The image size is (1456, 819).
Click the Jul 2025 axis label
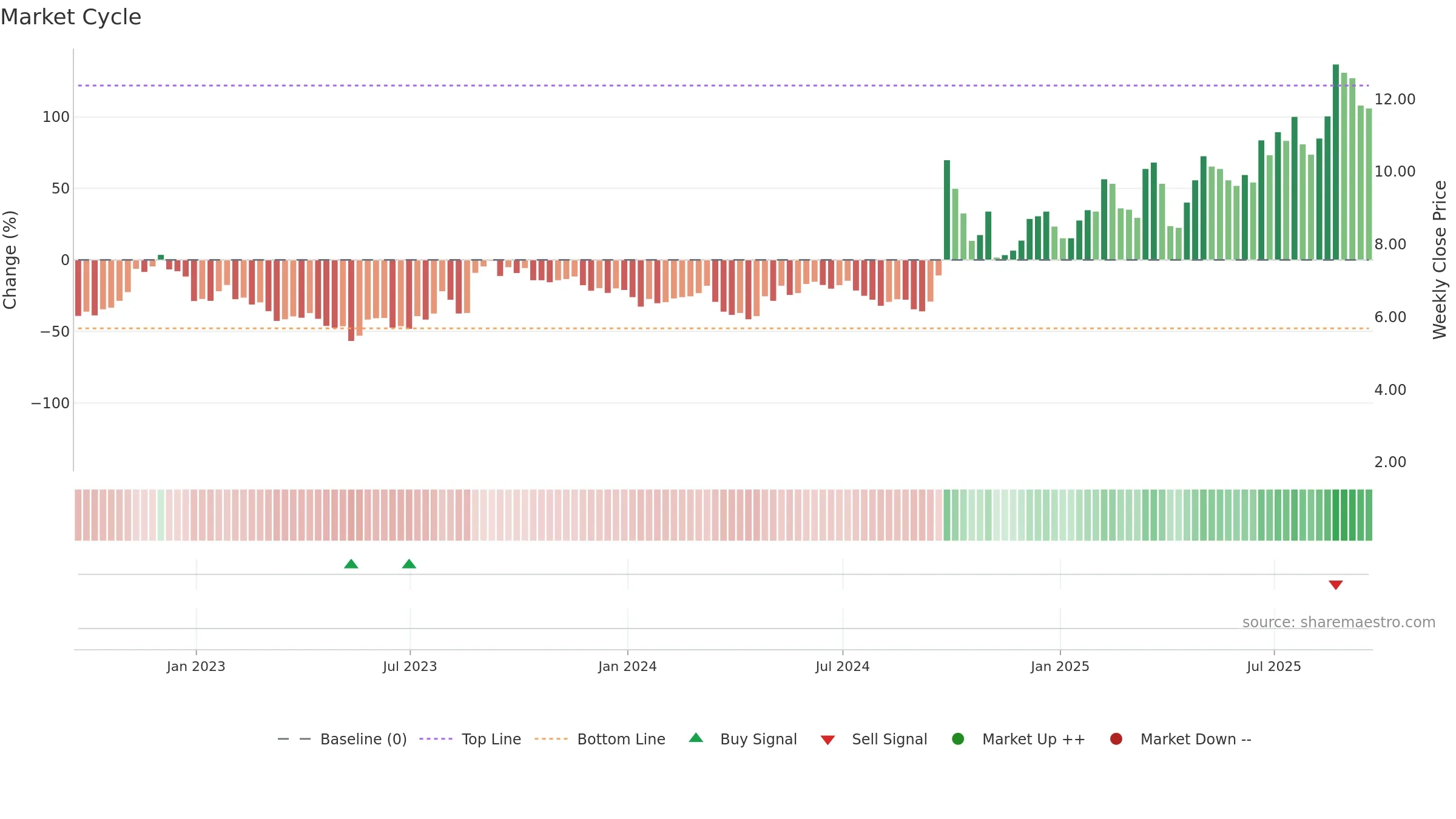point(1274,666)
